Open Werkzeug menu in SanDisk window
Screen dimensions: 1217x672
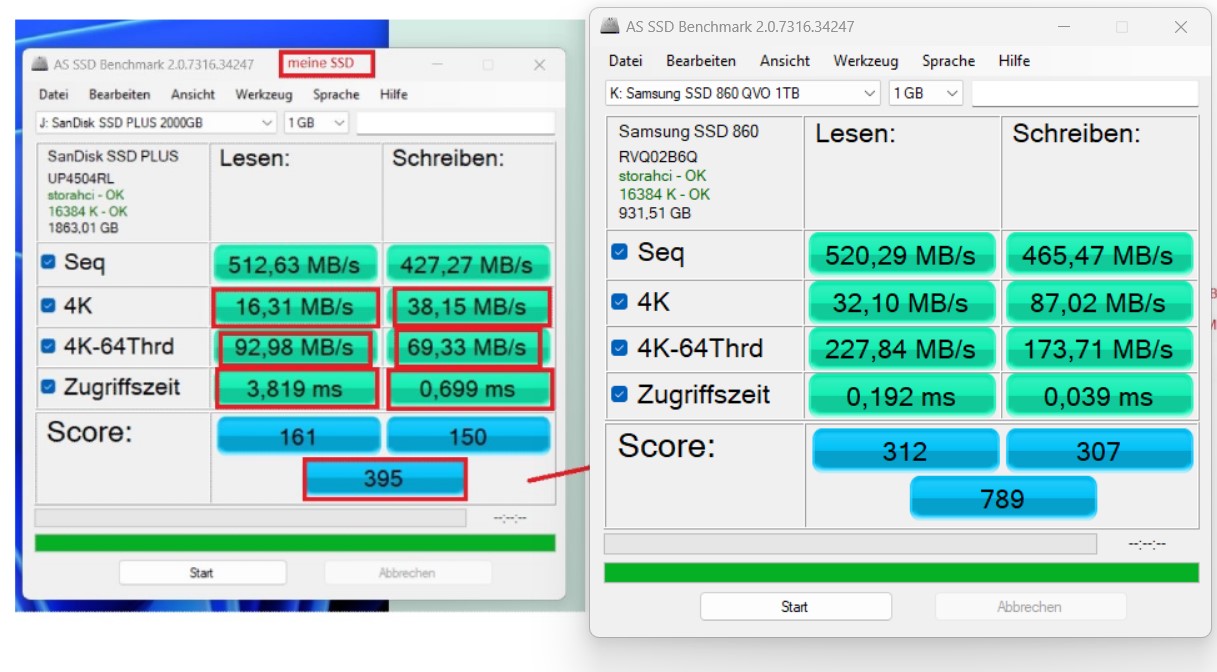click(x=264, y=94)
